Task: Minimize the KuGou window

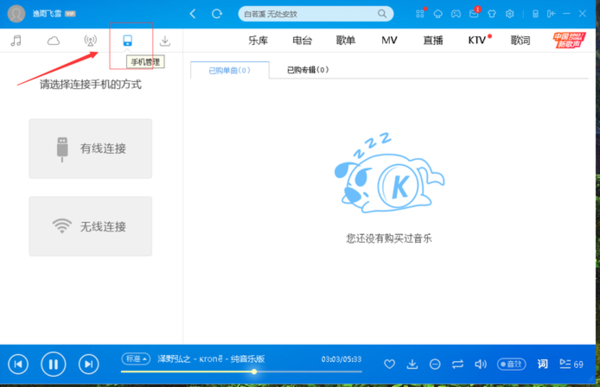Action: [567, 14]
